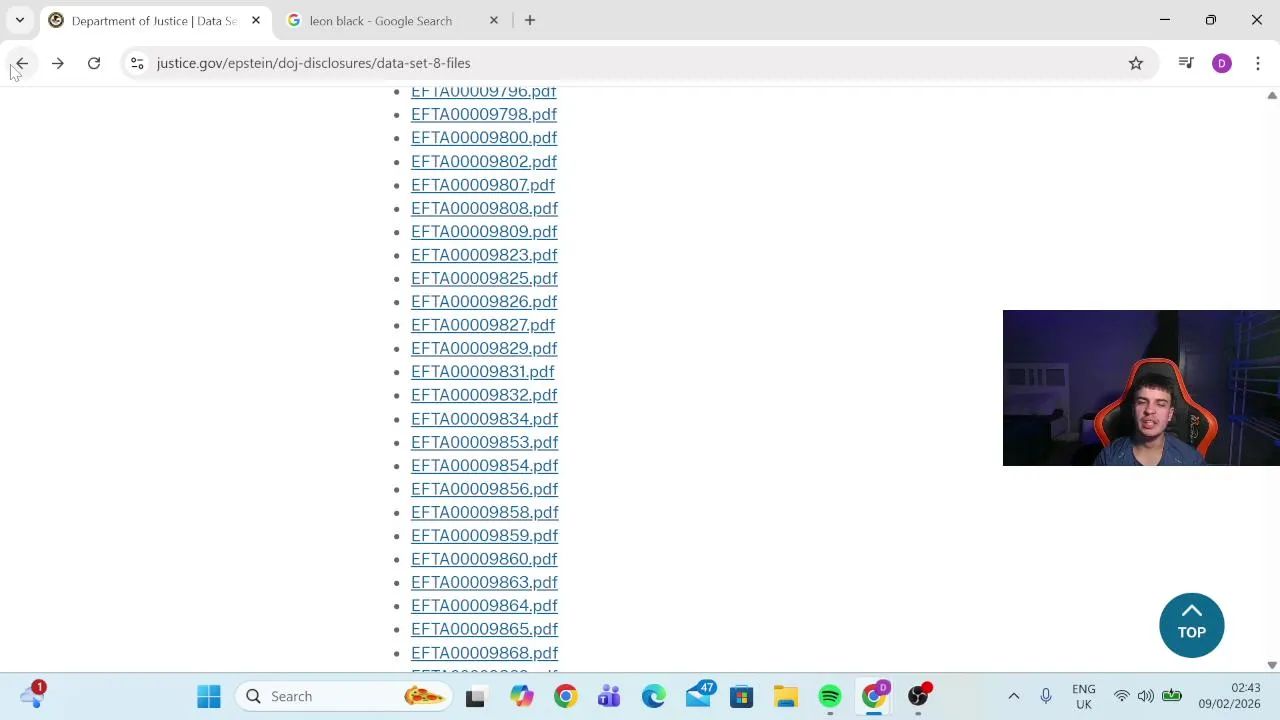Viewport: 1280px width, 720px height.
Task: Open File Explorer in taskbar
Action: coord(785,696)
